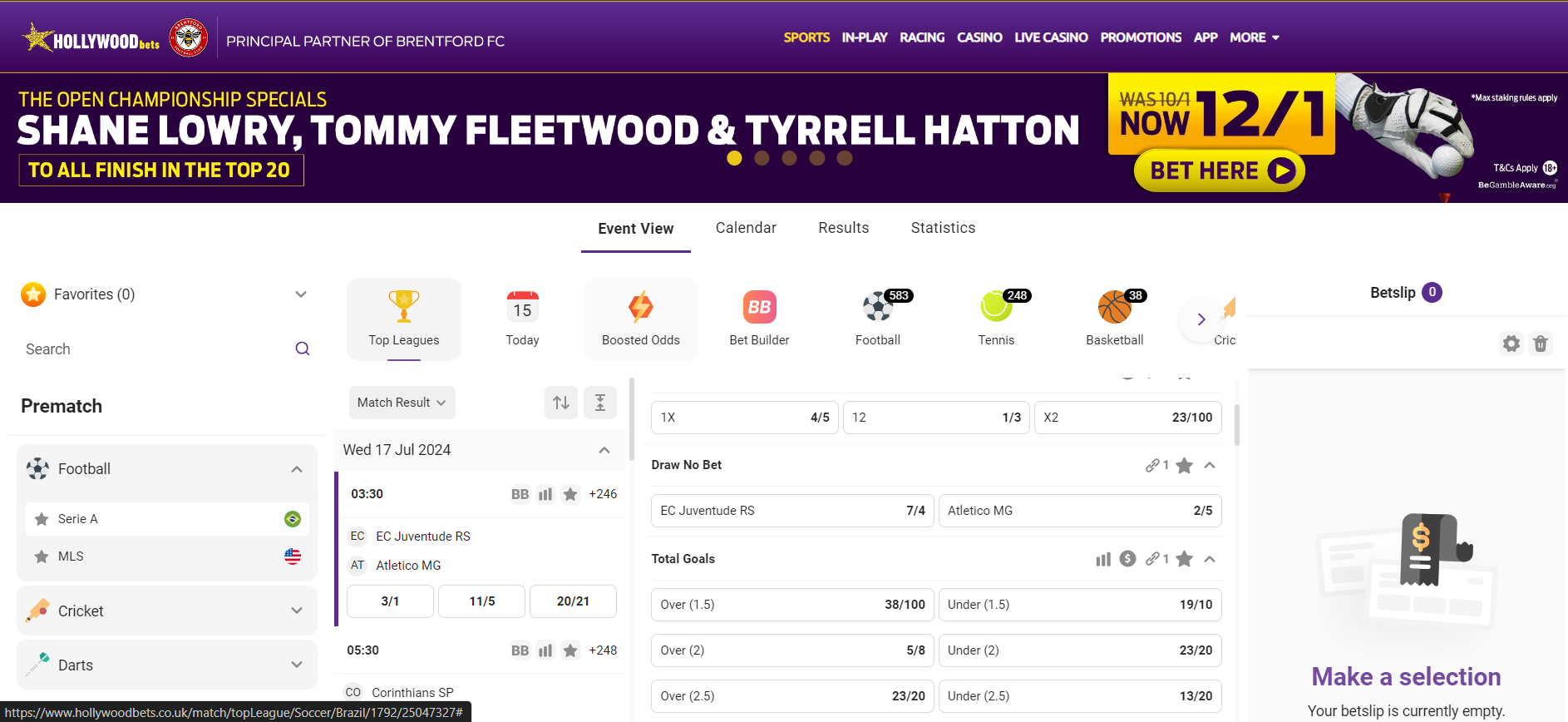Switch to the Calendar tab
This screenshot has height=722, width=1568.
tap(745, 228)
